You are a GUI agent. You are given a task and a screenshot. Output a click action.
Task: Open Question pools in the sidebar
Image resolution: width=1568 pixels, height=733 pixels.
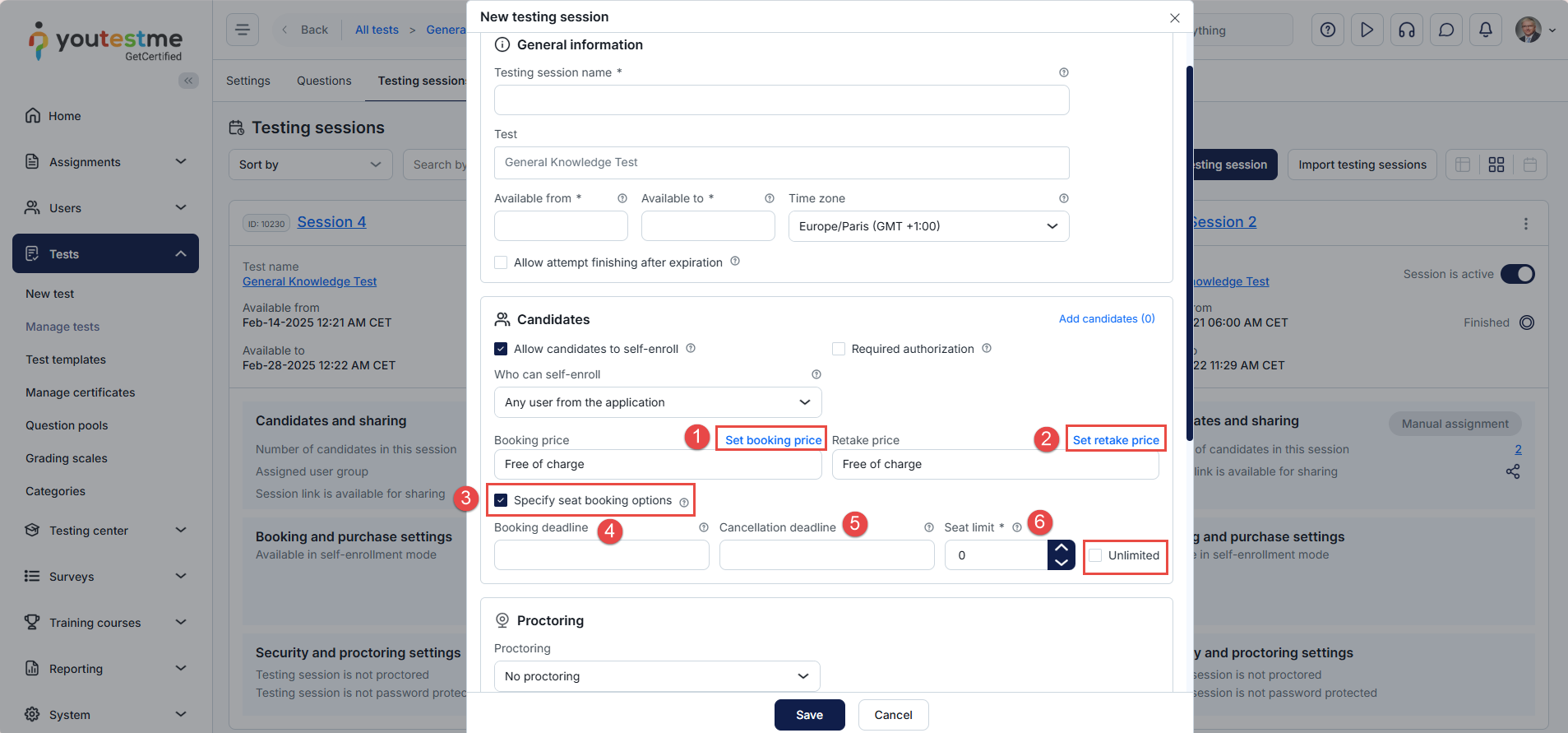(67, 425)
